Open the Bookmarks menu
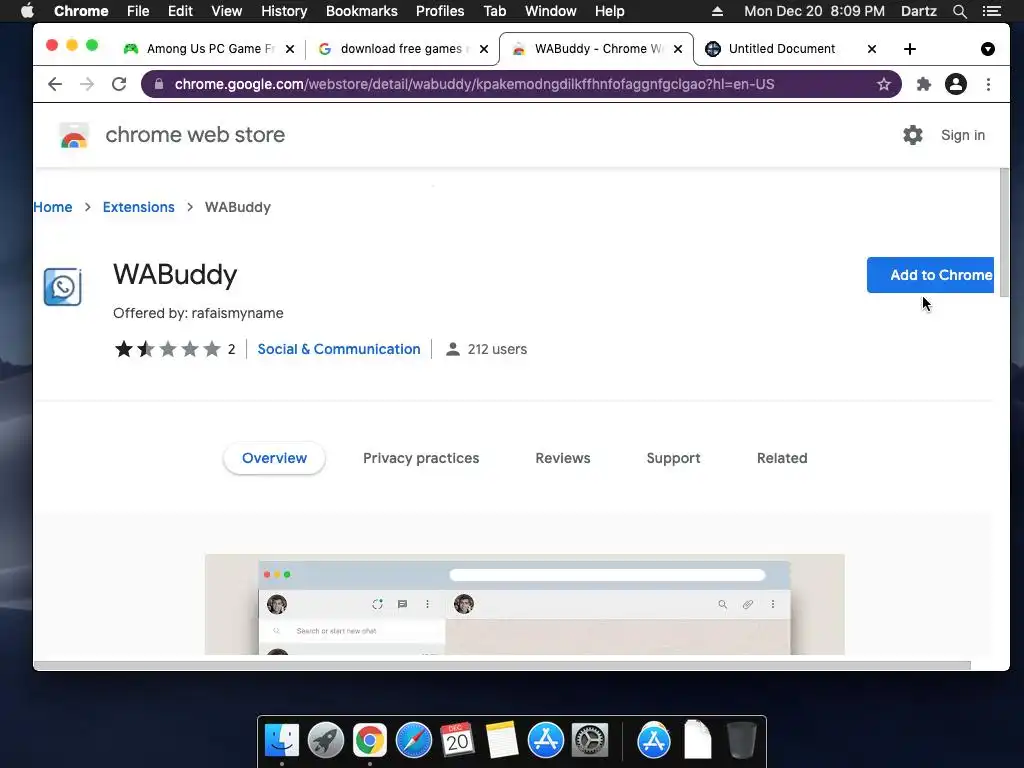 pyautogui.click(x=362, y=11)
